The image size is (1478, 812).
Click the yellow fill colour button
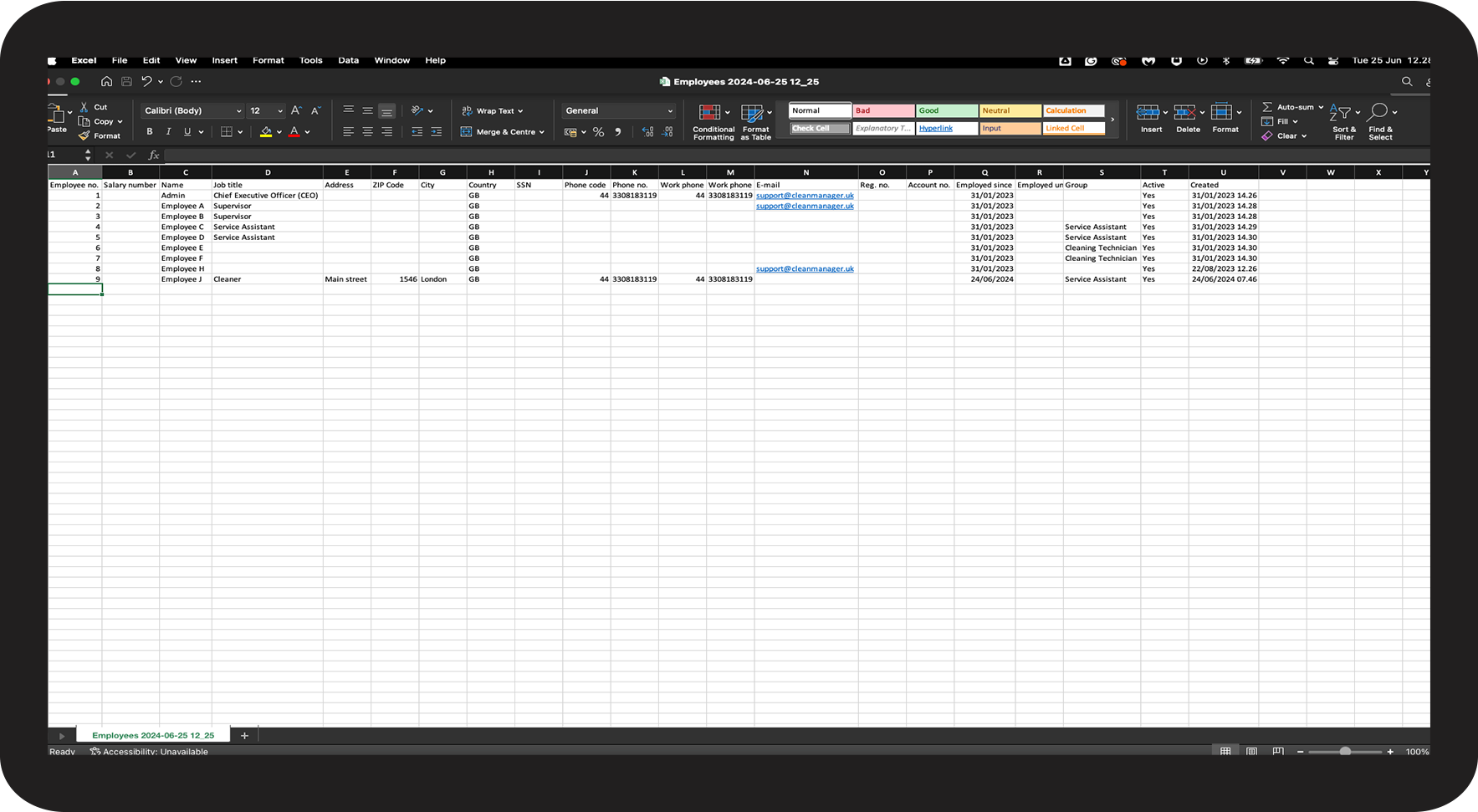click(266, 132)
